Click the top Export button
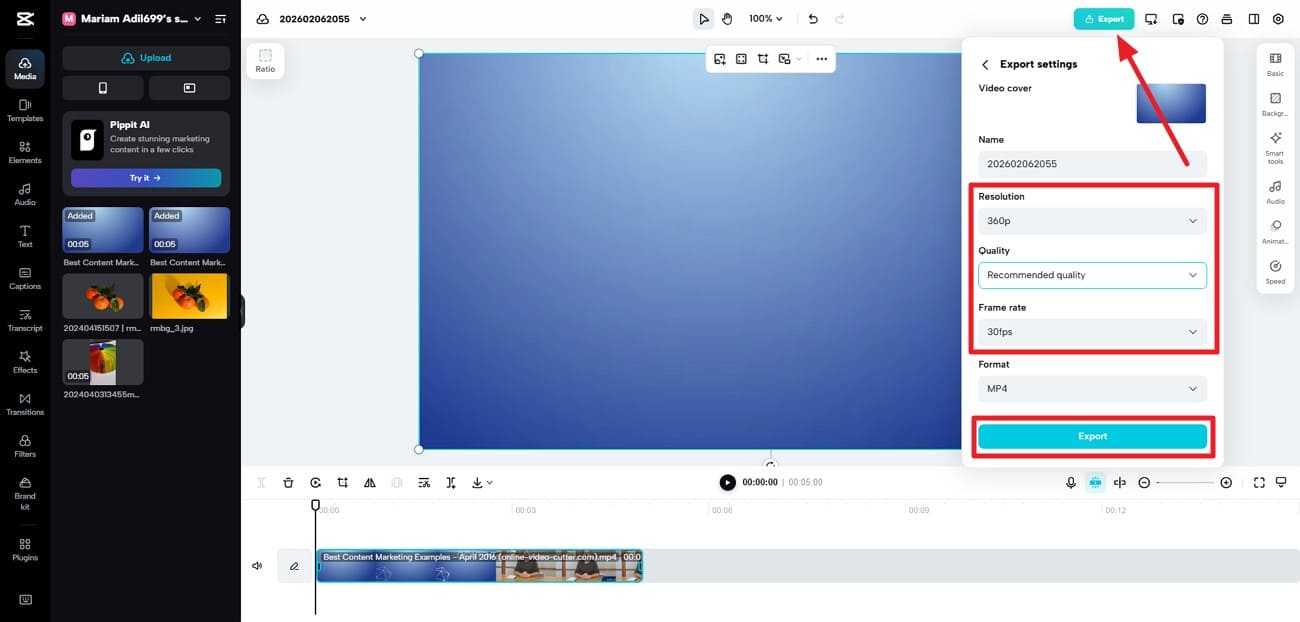The height and width of the screenshot is (622, 1300). pos(1104,19)
